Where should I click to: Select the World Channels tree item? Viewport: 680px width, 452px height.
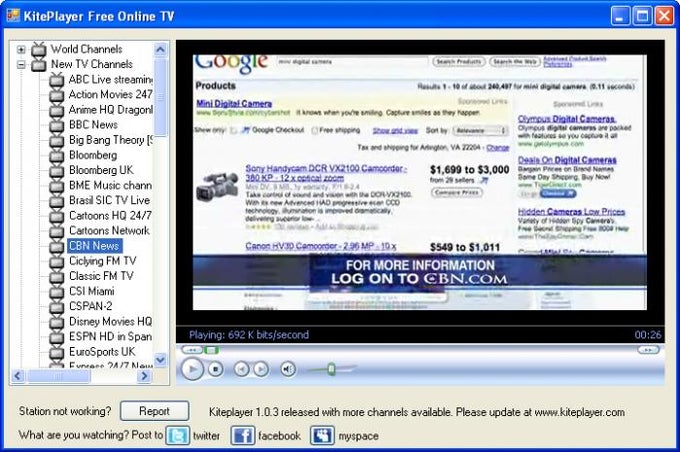[x=86, y=49]
